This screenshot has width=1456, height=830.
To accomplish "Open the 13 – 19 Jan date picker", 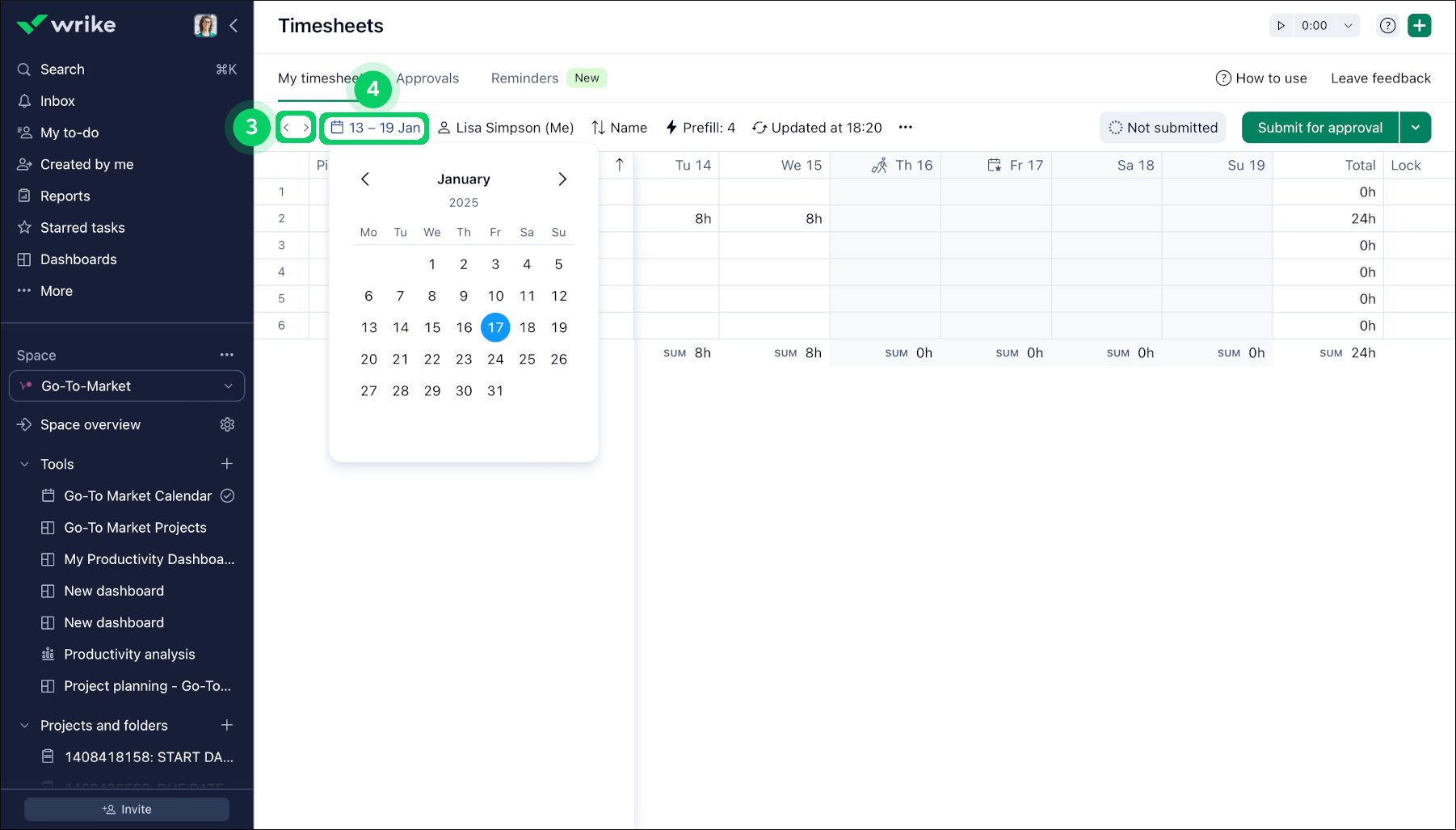I will [376, 128].
